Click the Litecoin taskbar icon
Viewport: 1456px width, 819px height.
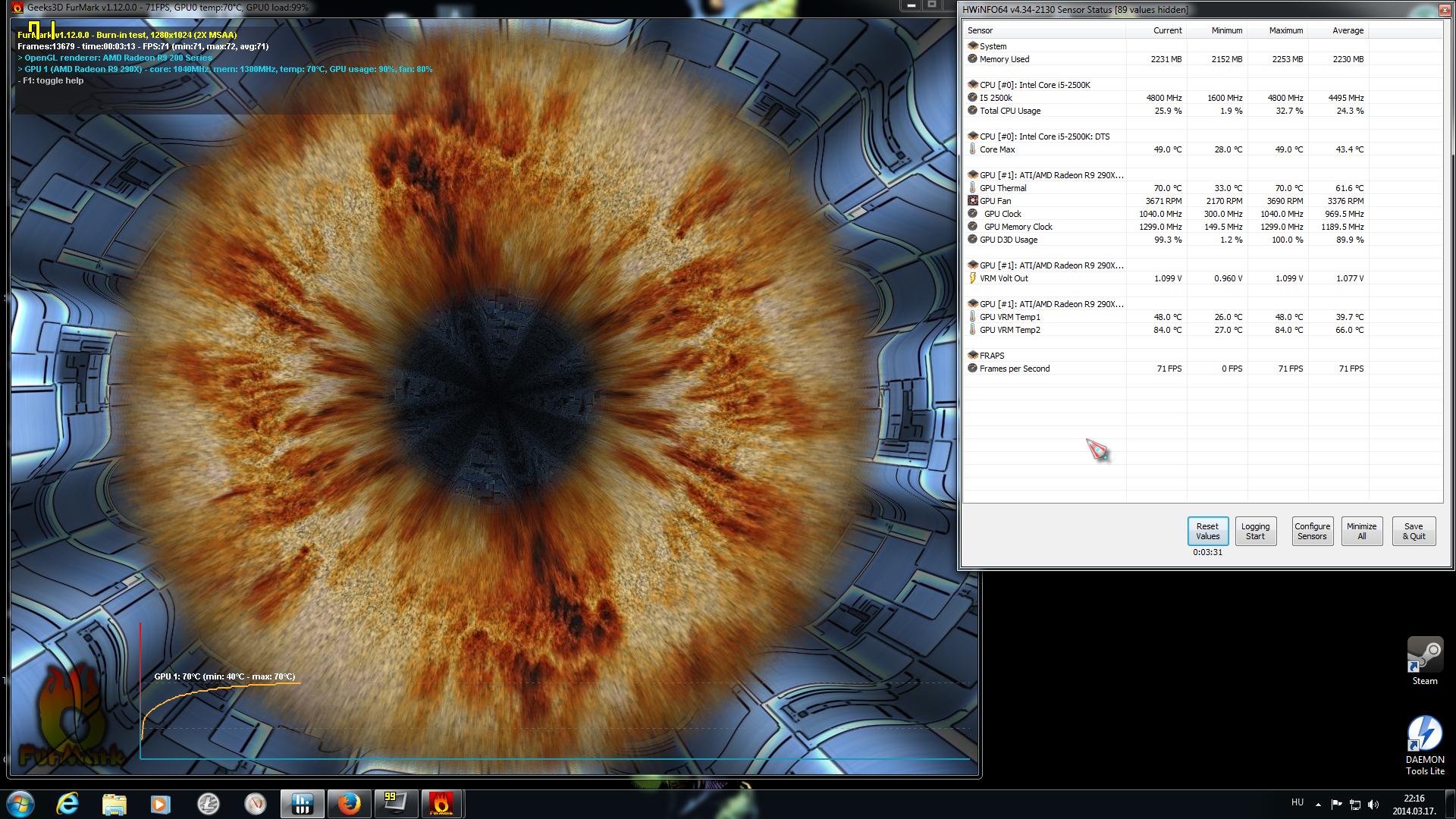pyautogui.click(x=208, y=803)
